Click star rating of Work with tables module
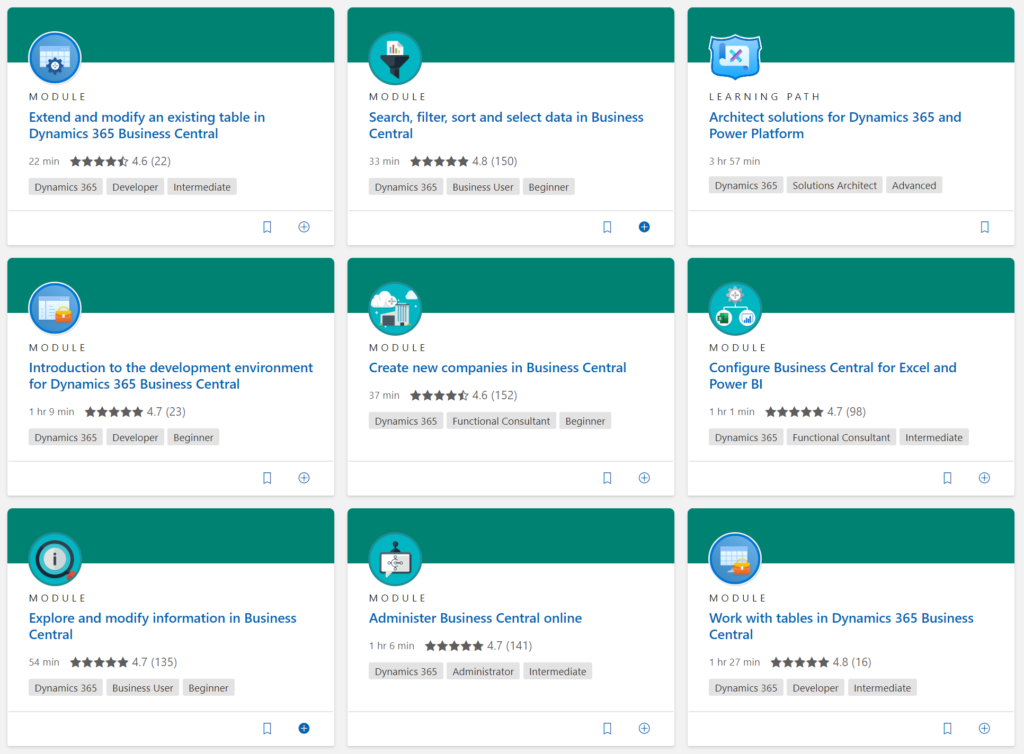Screen dimensions: 1024x754 tap(799, 662)
